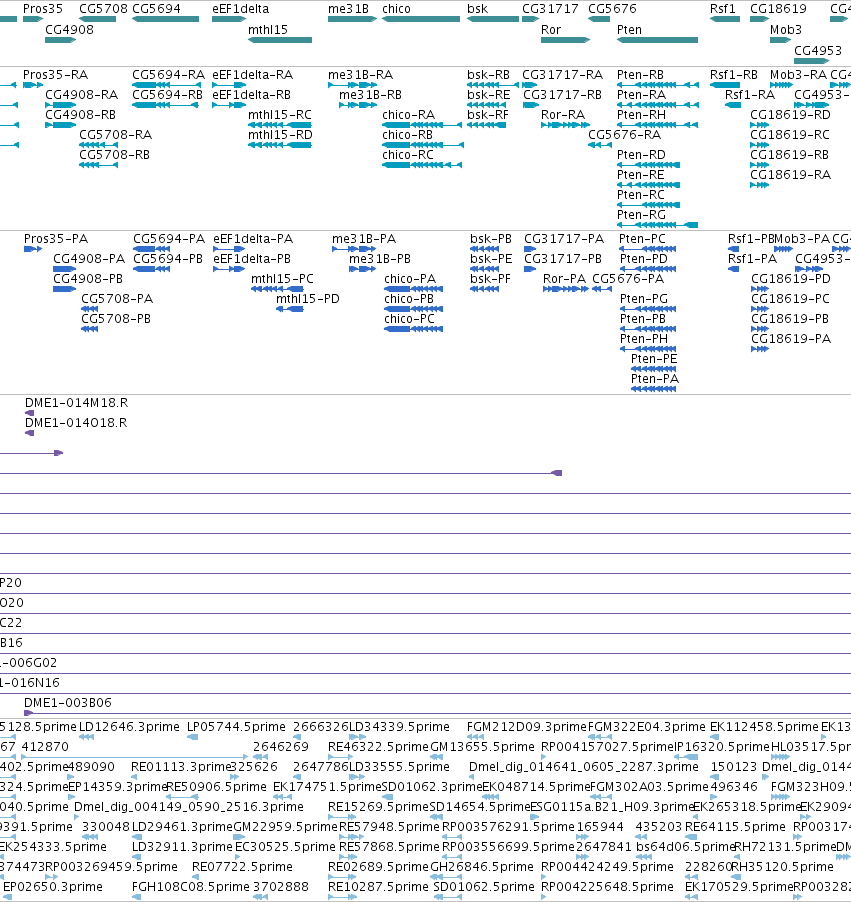Select the CG5708-RA transcript label

[x=116, y=135]
